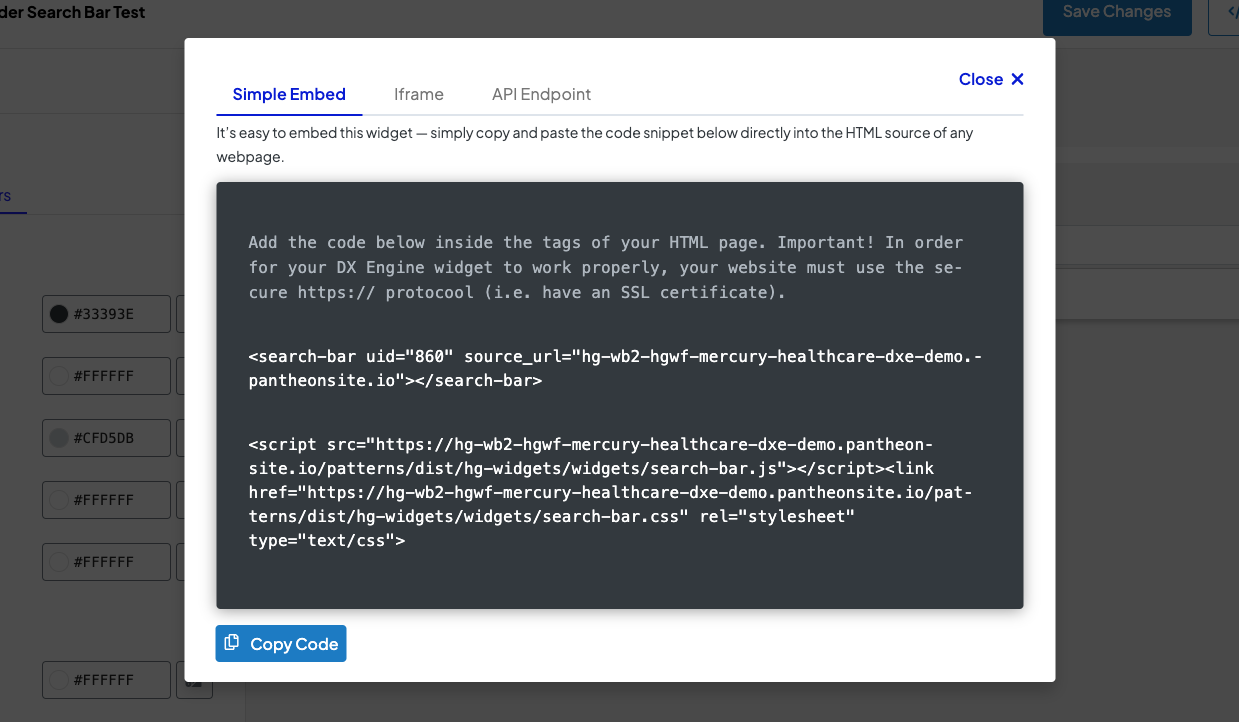Select the dark color circle beside #33393E
Image resolution: width=1239 pixels, height=722 pixels.
tap(60, 313)
